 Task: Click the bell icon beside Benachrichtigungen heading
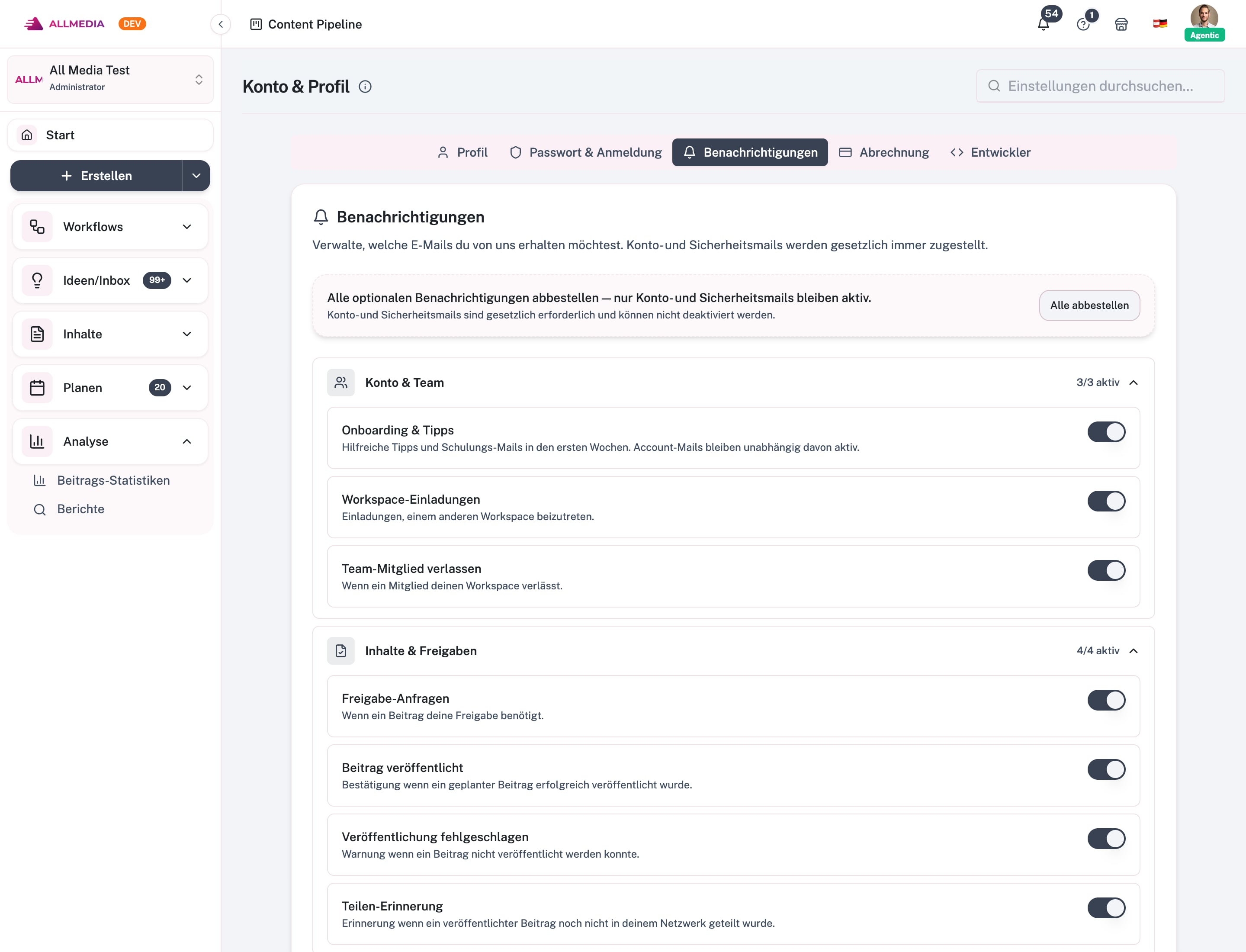pos(321,217)
